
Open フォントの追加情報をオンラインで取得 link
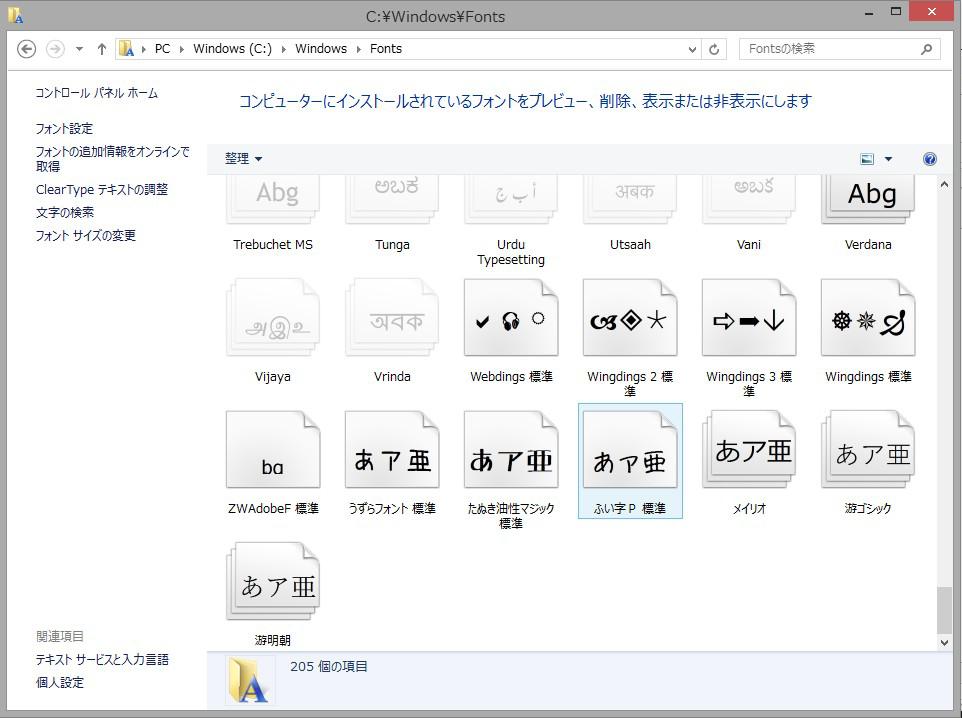(x=112, y=159)
